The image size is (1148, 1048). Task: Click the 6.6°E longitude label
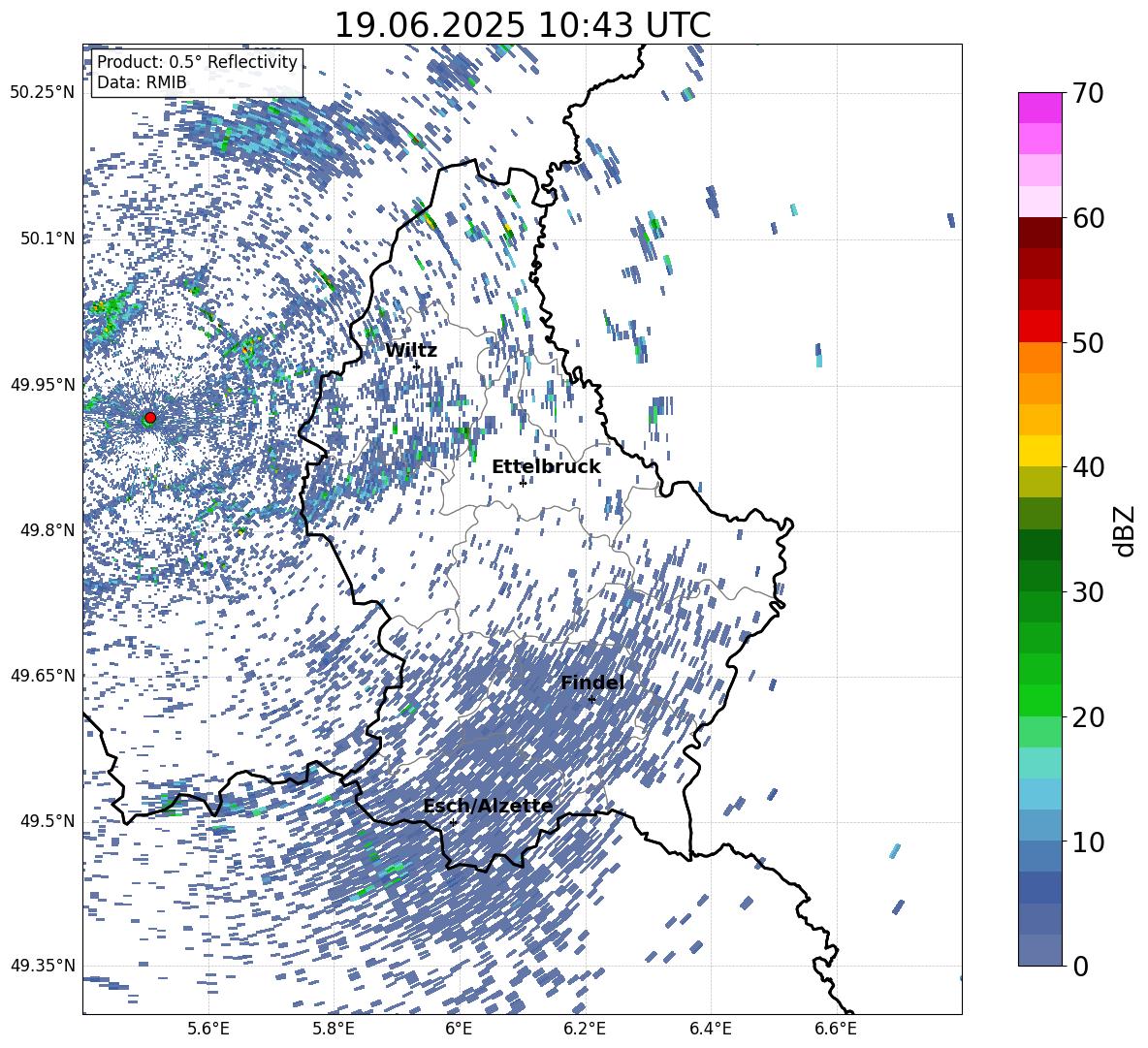coord(836,1029)
